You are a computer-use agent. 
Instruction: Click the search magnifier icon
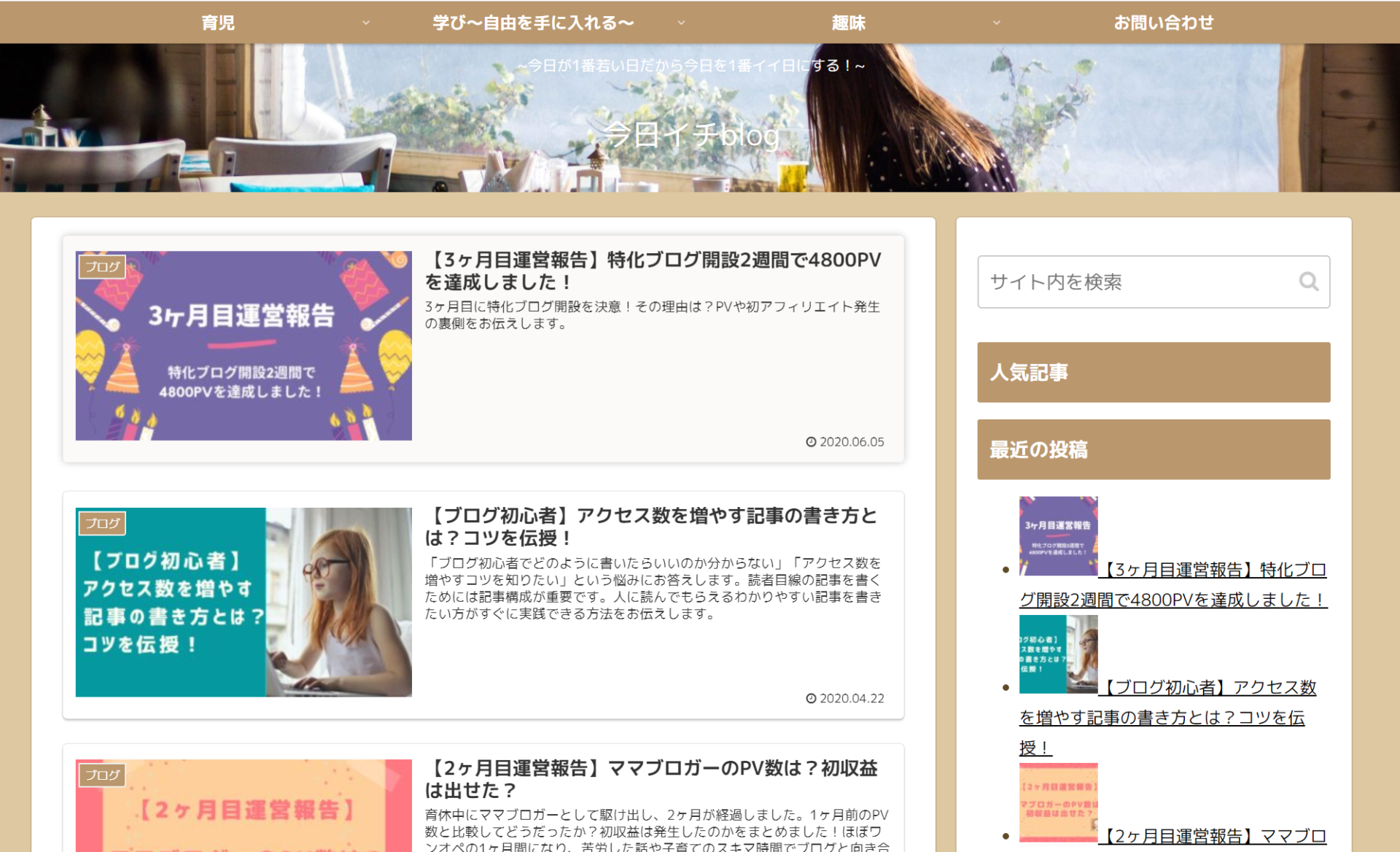point(1308,282)
